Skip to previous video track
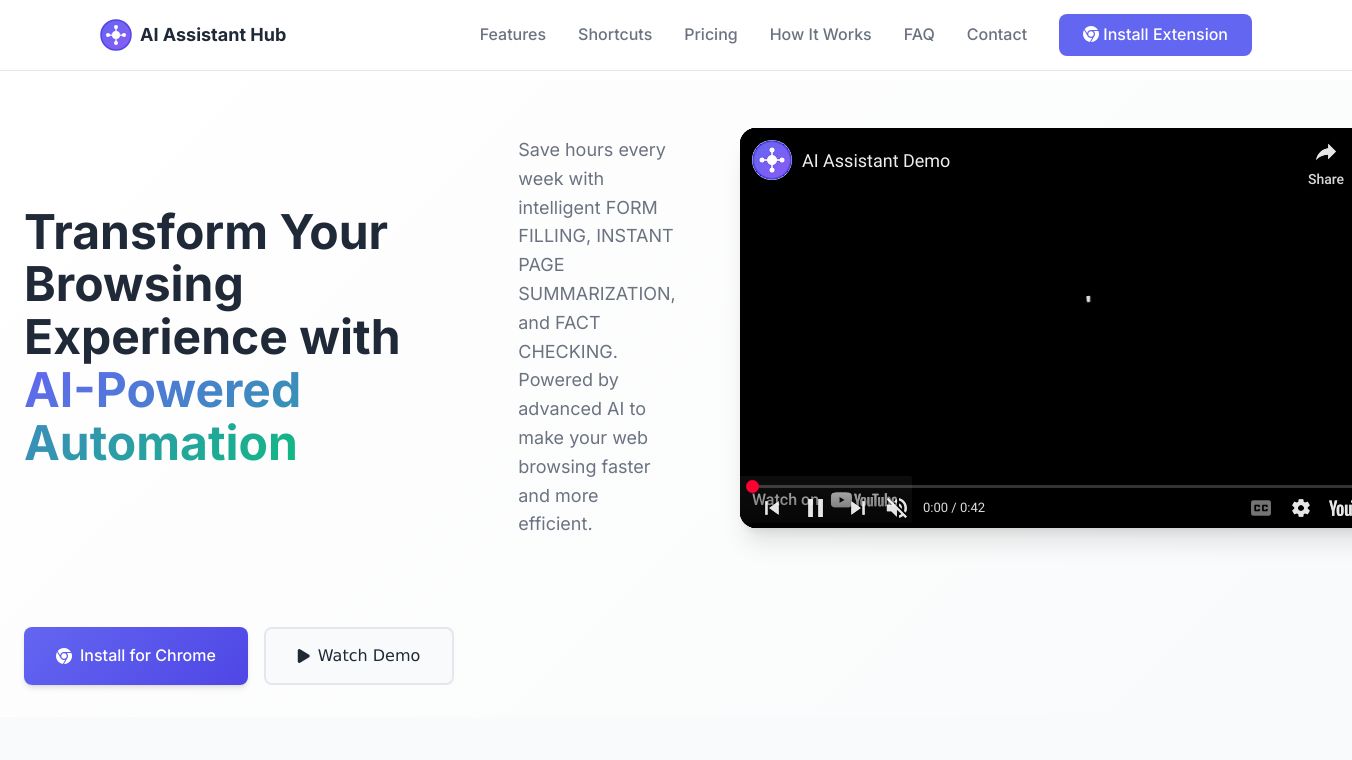This screenshot has width=1352, height=760. pos(772,508)
